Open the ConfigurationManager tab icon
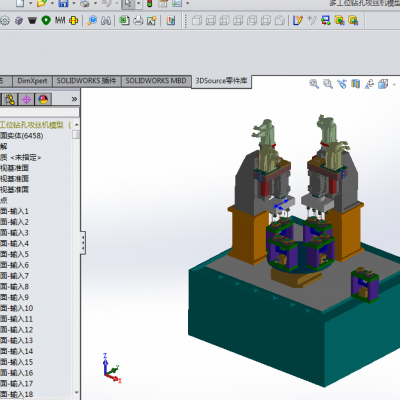Image resolution: width=400 pixels, height=400 pixels. pyautogui.click(x=10, y=99)
